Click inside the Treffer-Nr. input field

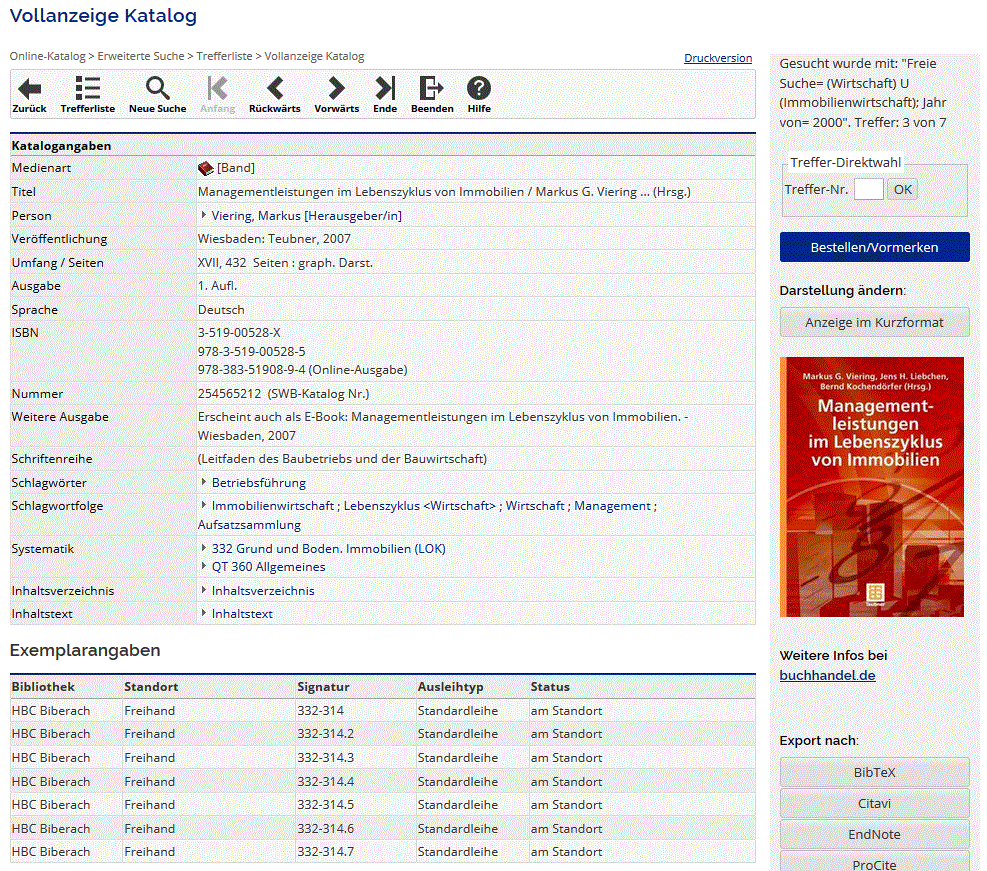pos(868,189)
